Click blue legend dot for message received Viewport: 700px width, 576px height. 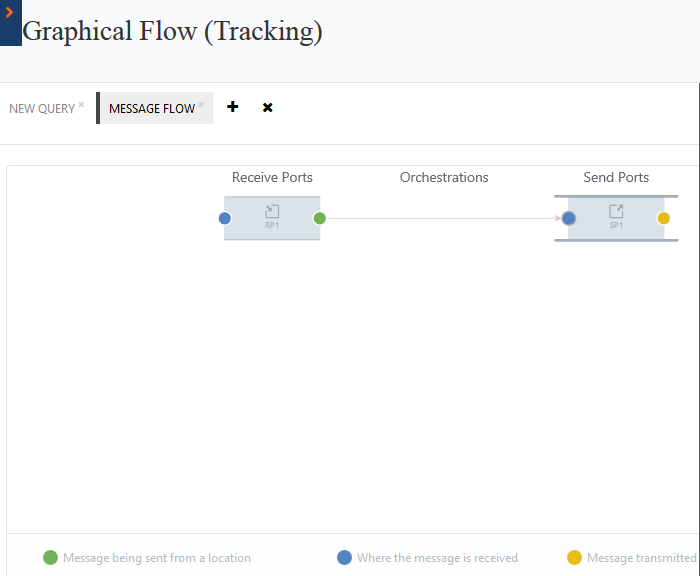[344, 557]
